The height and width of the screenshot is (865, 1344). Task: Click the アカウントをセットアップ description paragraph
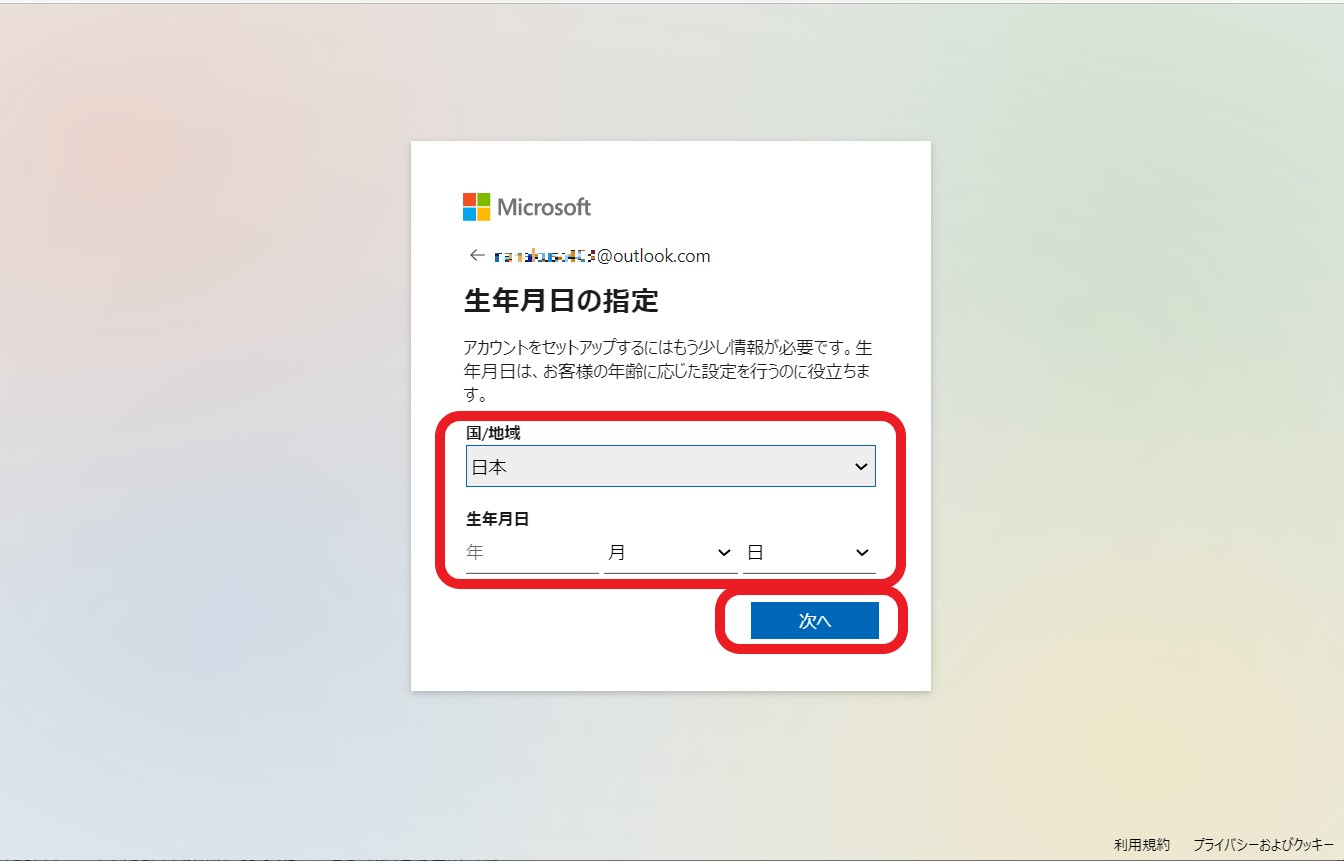point(668,371)
